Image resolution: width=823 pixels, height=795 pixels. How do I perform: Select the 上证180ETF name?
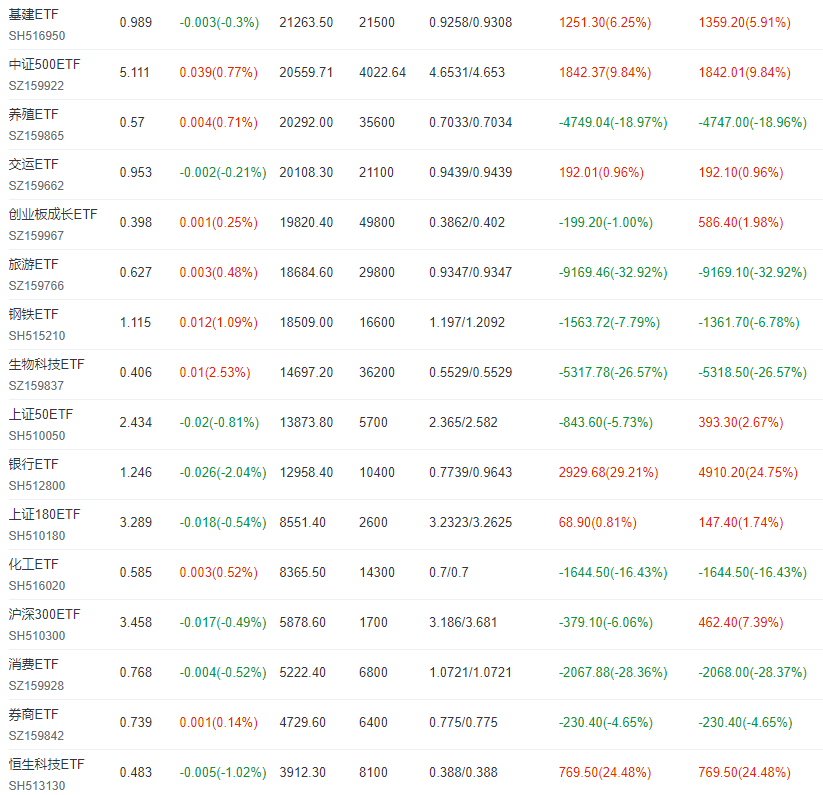pos(45,514)
